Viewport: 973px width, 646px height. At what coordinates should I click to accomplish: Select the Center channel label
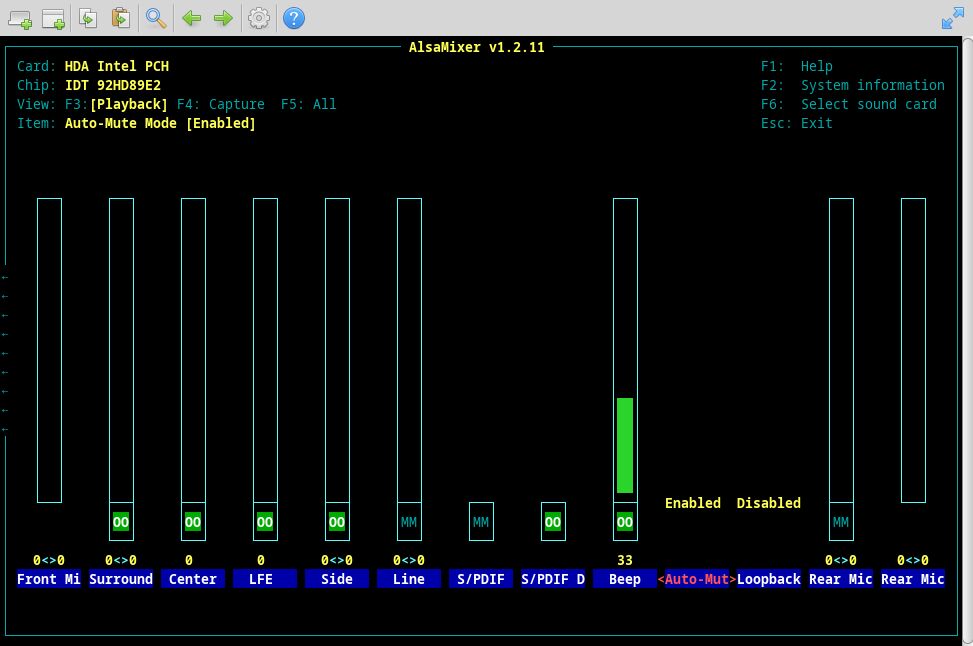193,579
